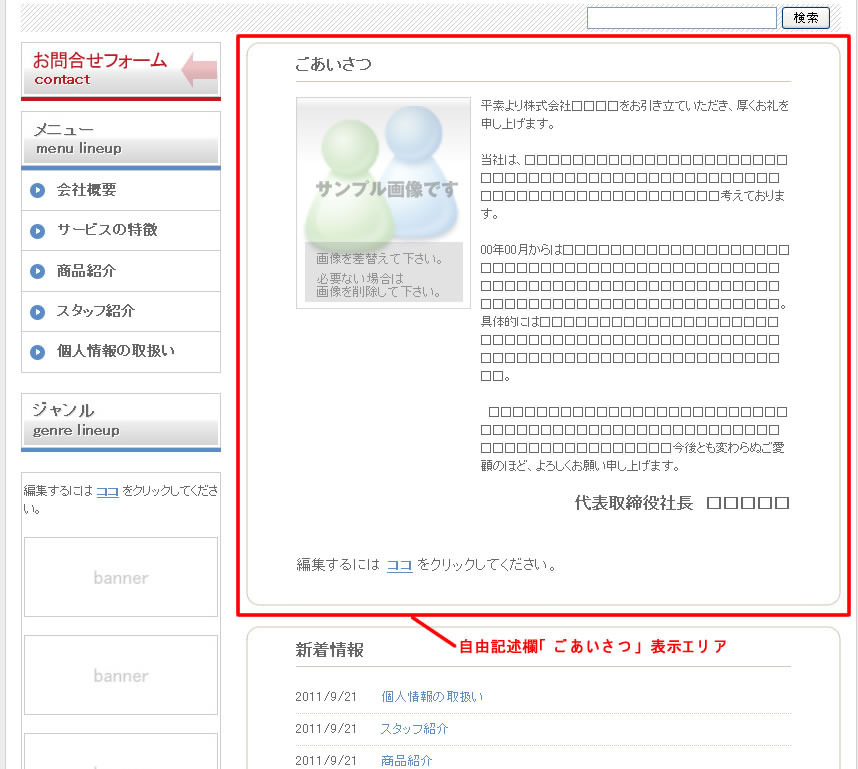Click the second banner placeholder

point(120,675)
